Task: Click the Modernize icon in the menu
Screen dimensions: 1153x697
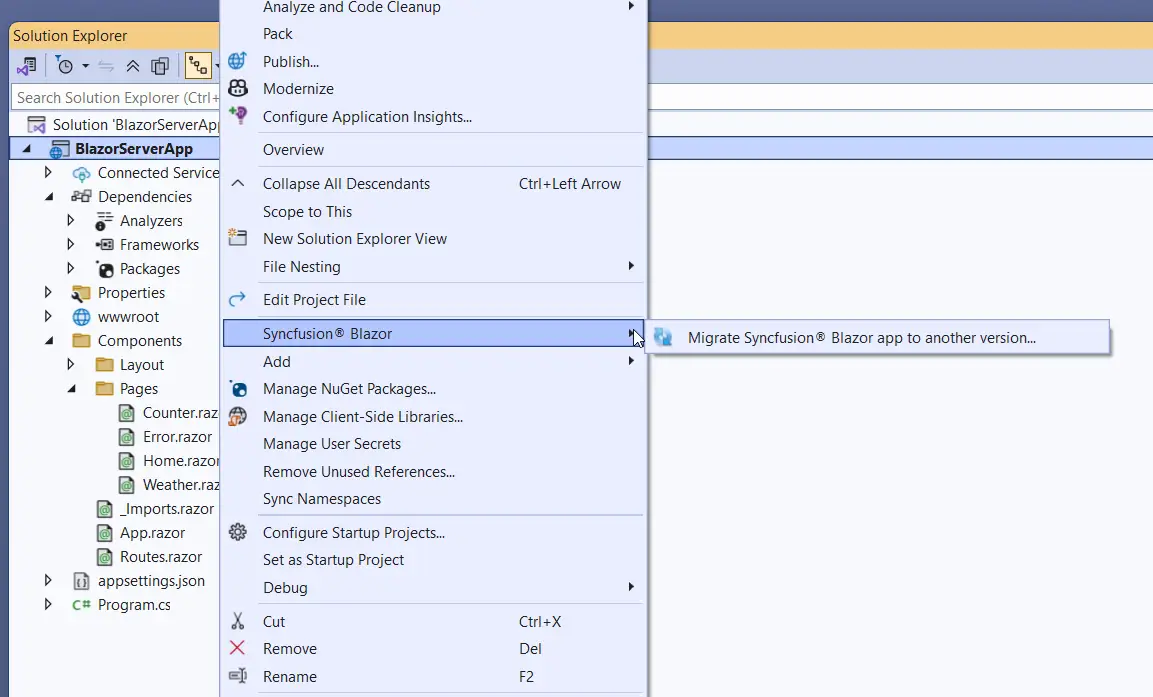Action: coord(237,89)
